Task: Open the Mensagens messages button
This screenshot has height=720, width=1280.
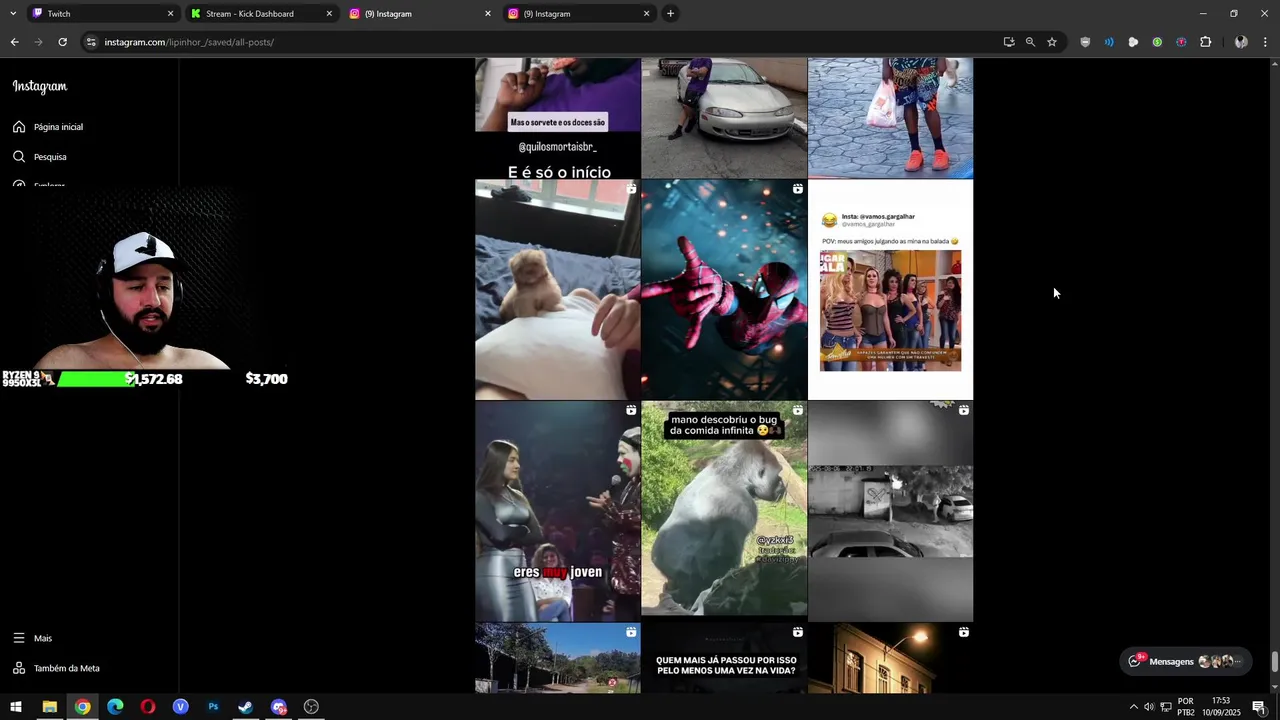Action: click(1185, 661)
